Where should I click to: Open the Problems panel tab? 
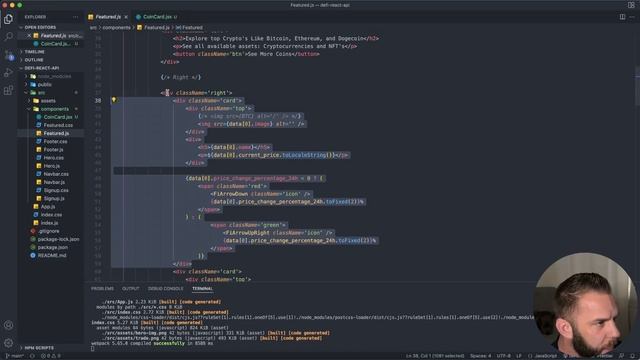point(102,289)
